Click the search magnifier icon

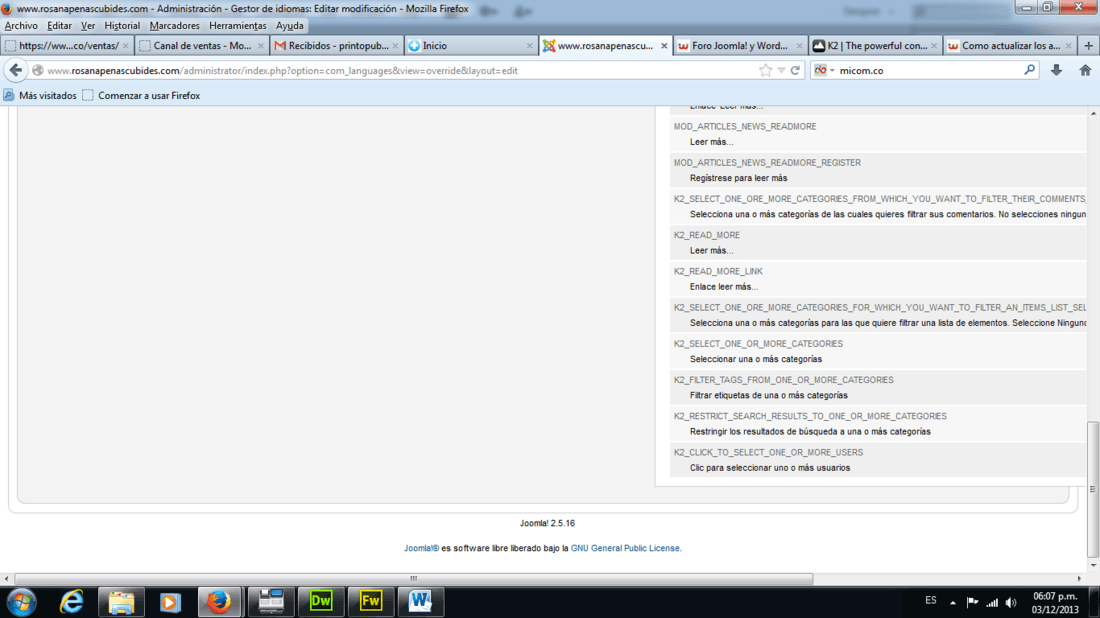coord(1029,69)
